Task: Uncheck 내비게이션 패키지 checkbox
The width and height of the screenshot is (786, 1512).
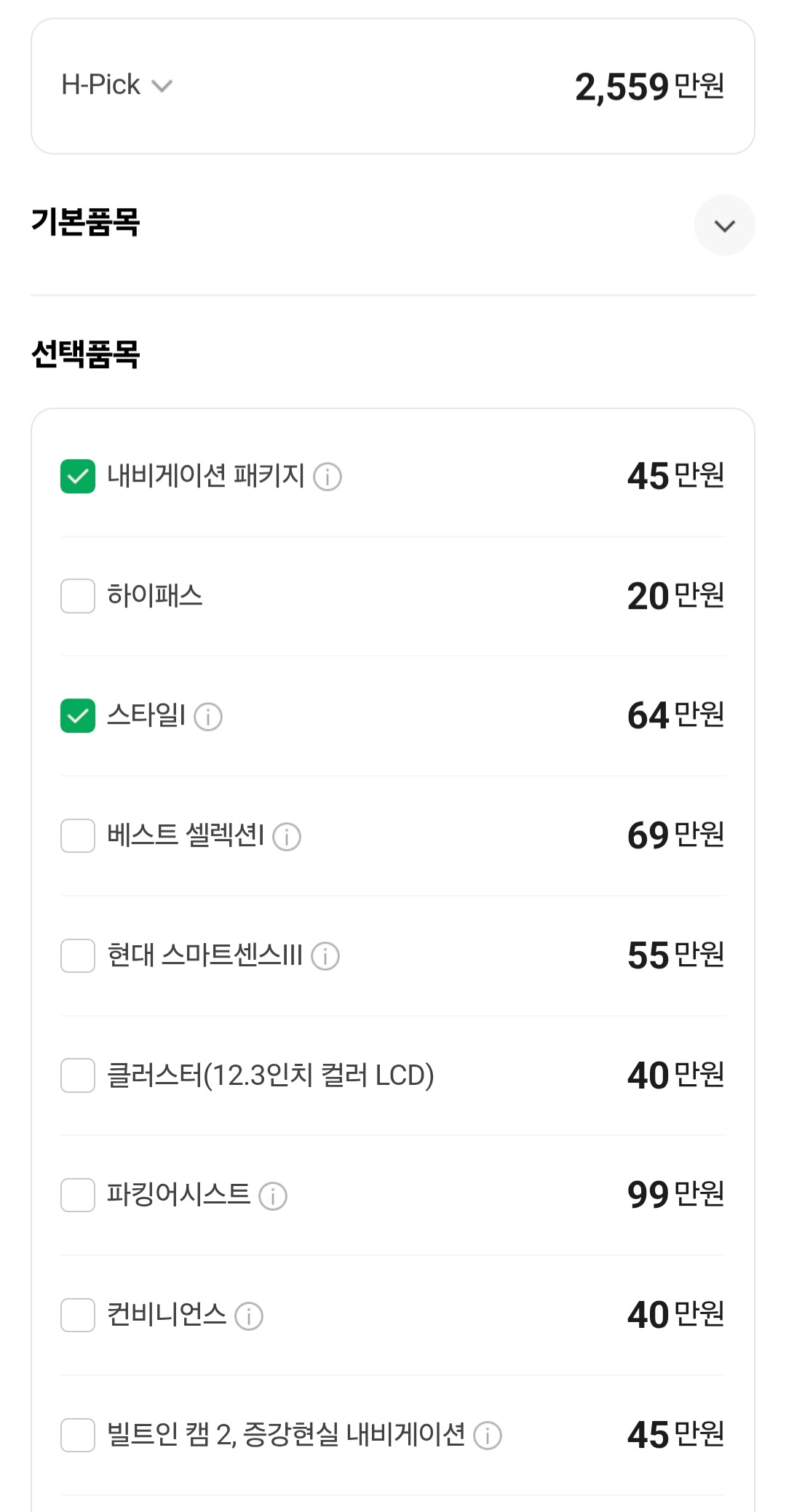Action: (x=78, y=477)
